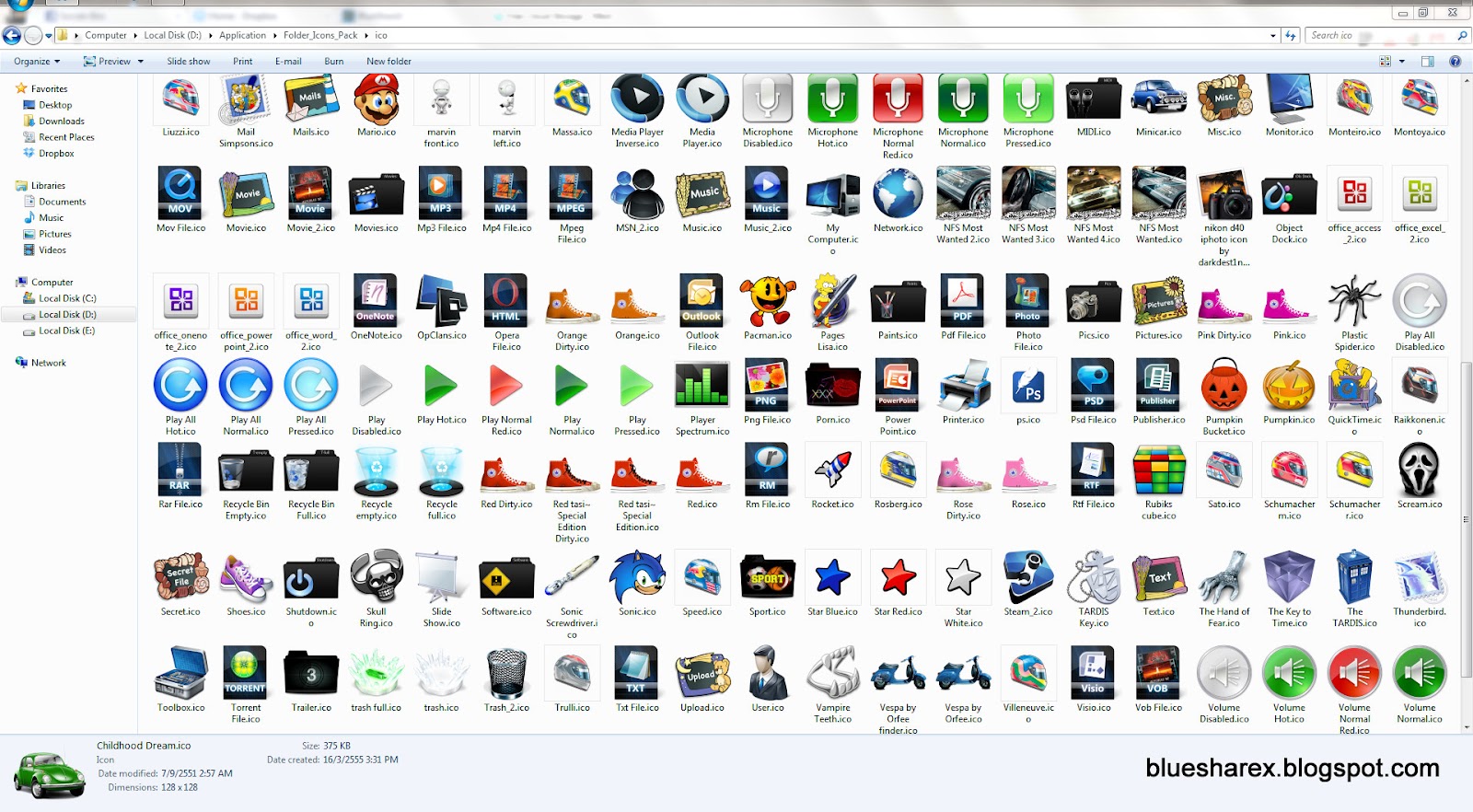Select the Pdf File.ico icon
Screen dimensions: 1473x812
[963, 300]
